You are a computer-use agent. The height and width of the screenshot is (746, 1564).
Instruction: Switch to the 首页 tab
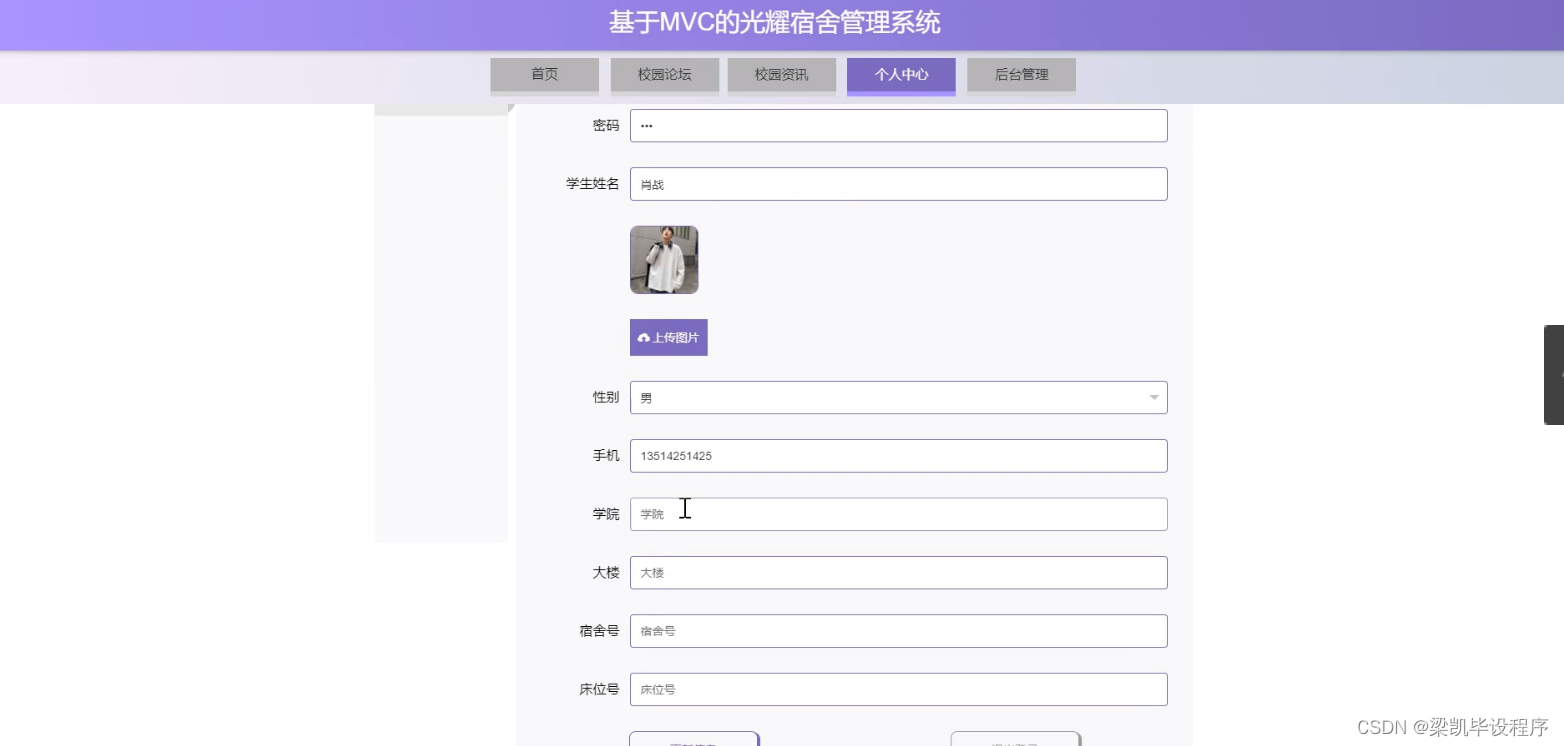(x=543, y=74)
